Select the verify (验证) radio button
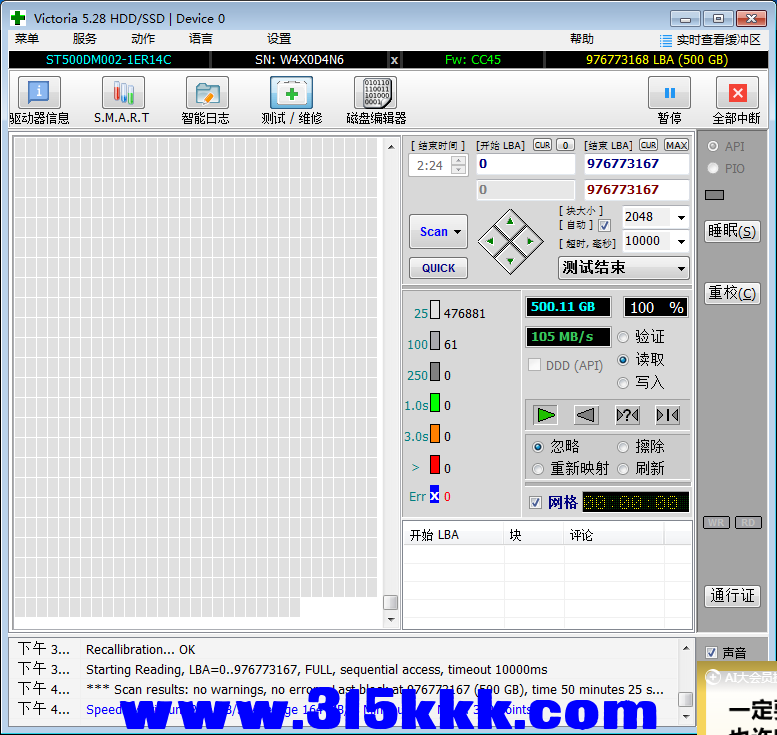This screenshot has height=735, width=777. tap(623, 338)
